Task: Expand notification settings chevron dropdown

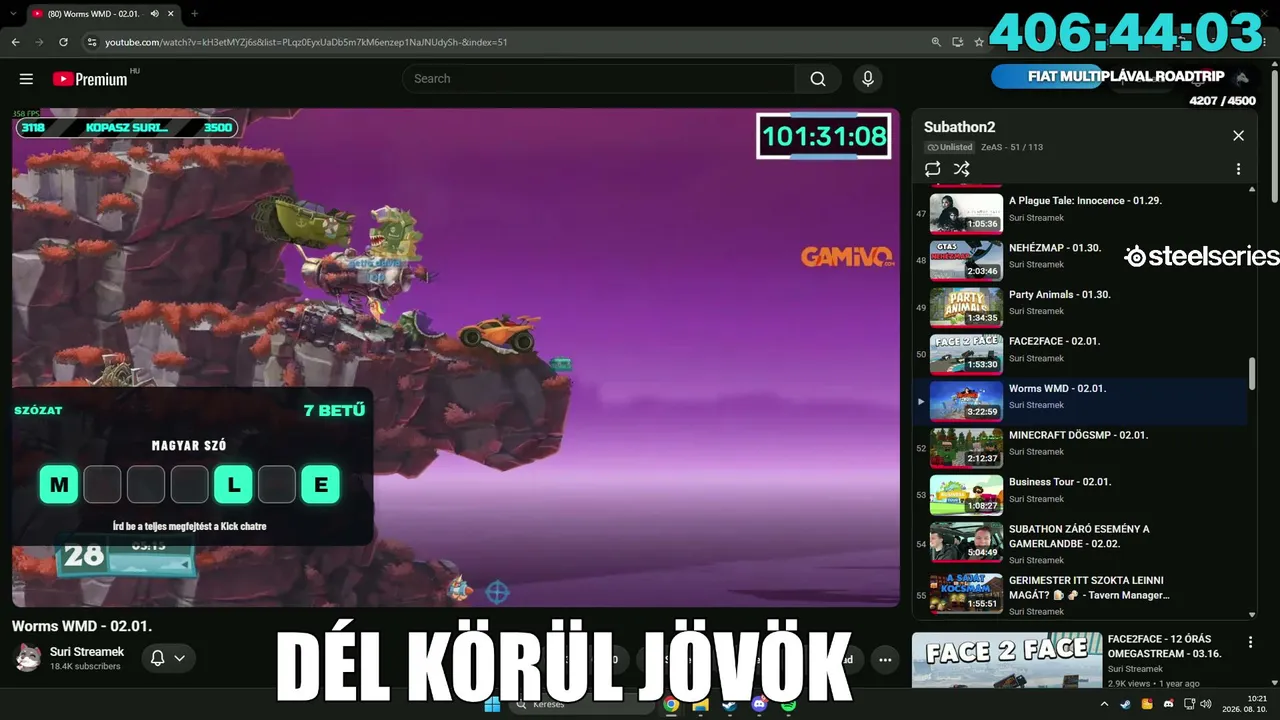Action: point(180,658)
